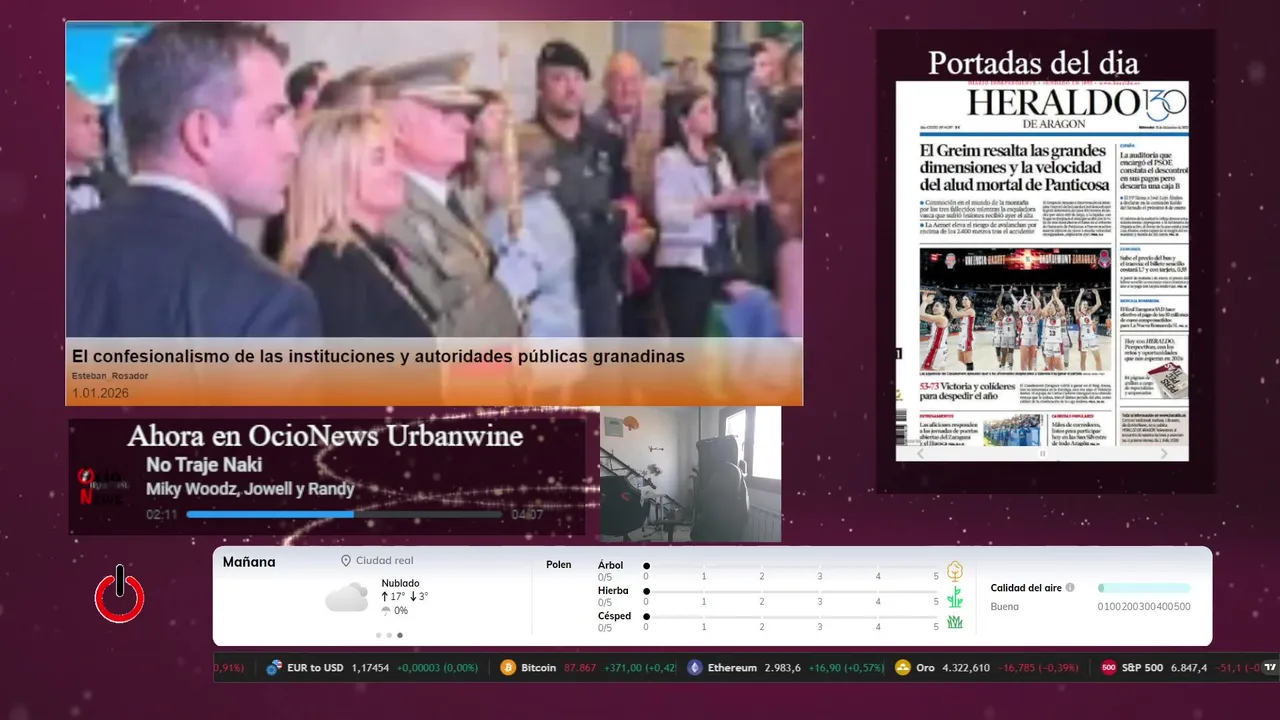The image size is (1280, 720).
Task: Select the second weather carousel dot
Action: tap(389, 635)
